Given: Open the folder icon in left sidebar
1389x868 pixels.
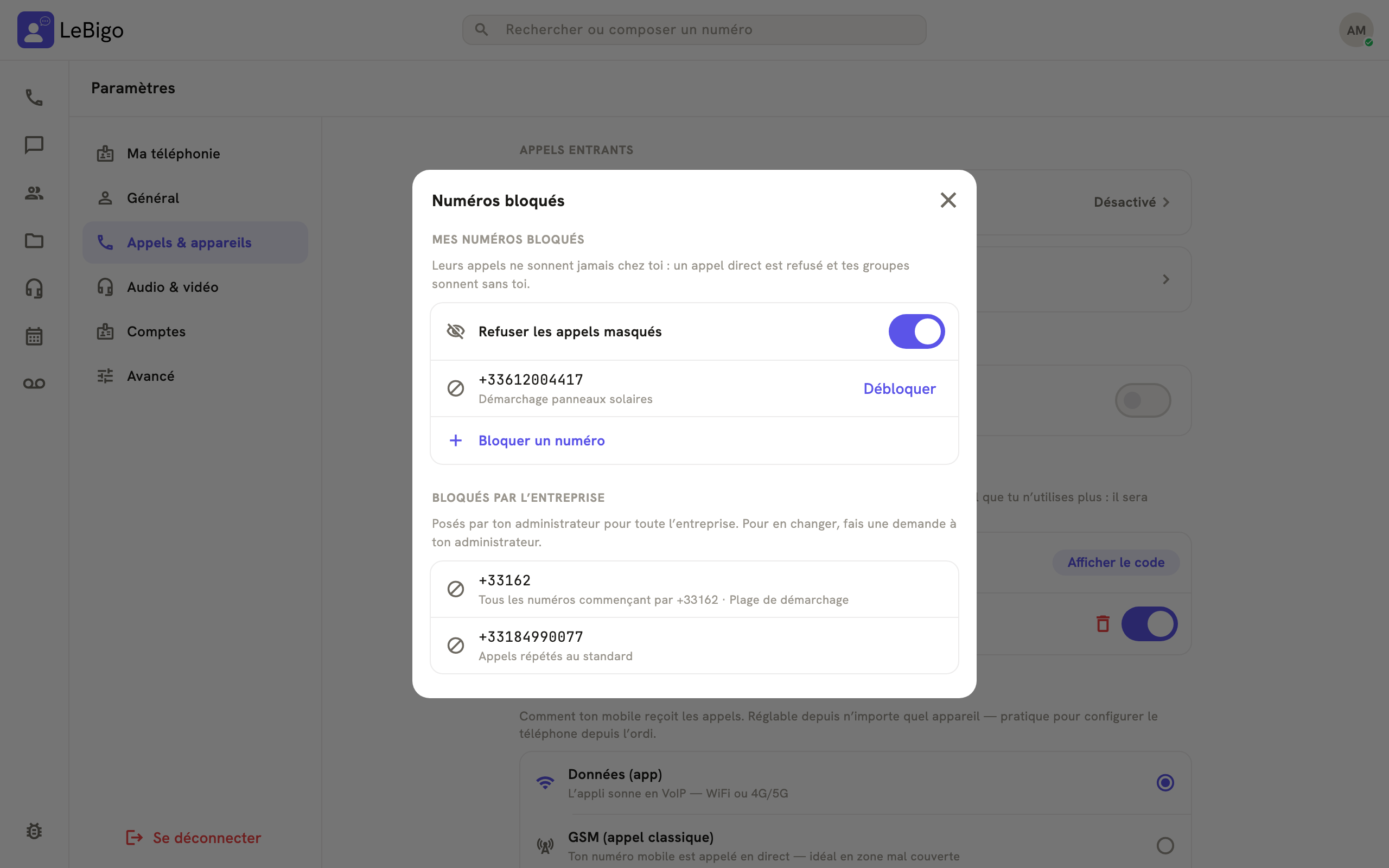Looking at the screenshot, I should click(34, 240).
